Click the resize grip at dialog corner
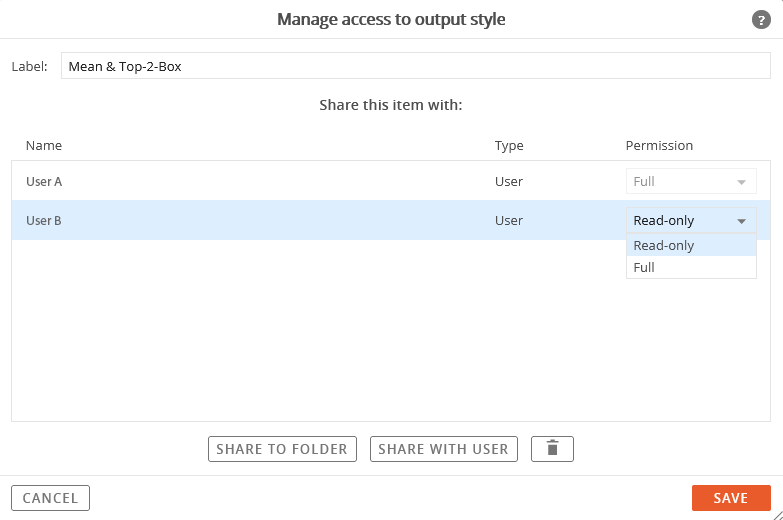 click(x=778, y=515)
